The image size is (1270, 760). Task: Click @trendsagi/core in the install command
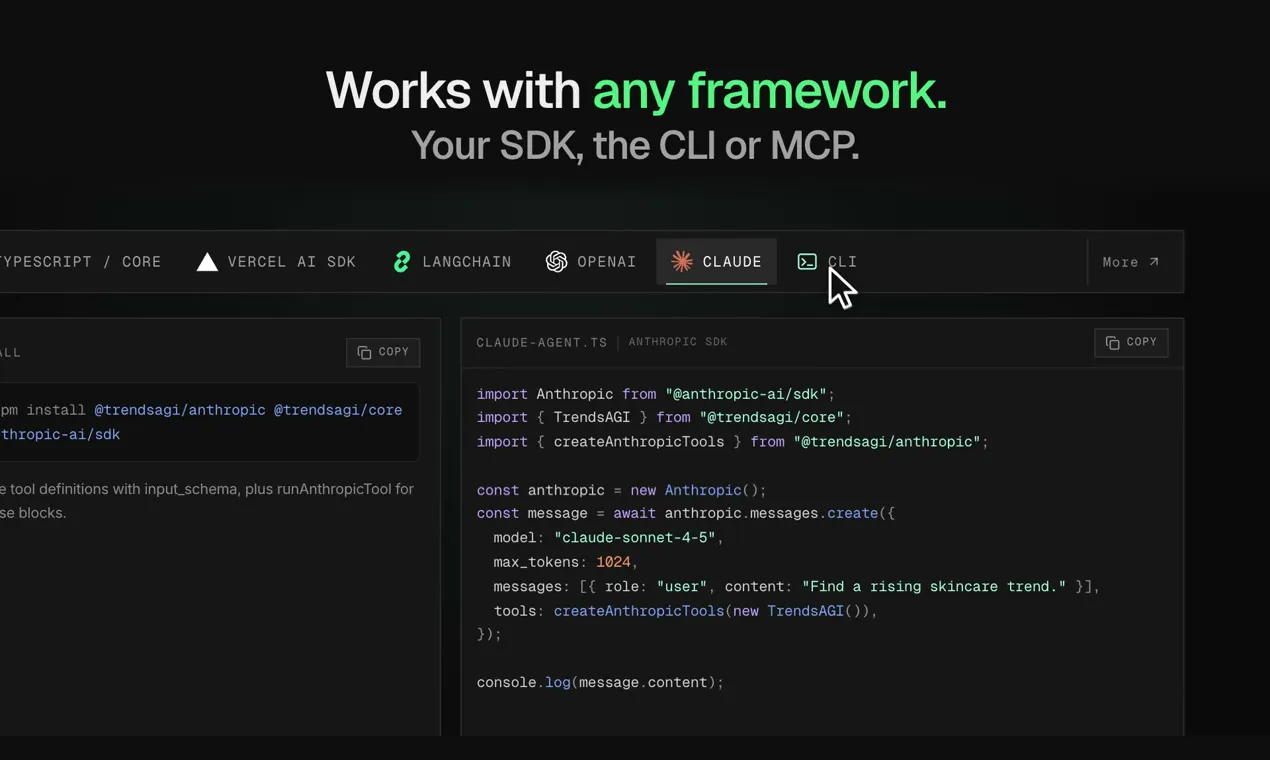point(338,410)
